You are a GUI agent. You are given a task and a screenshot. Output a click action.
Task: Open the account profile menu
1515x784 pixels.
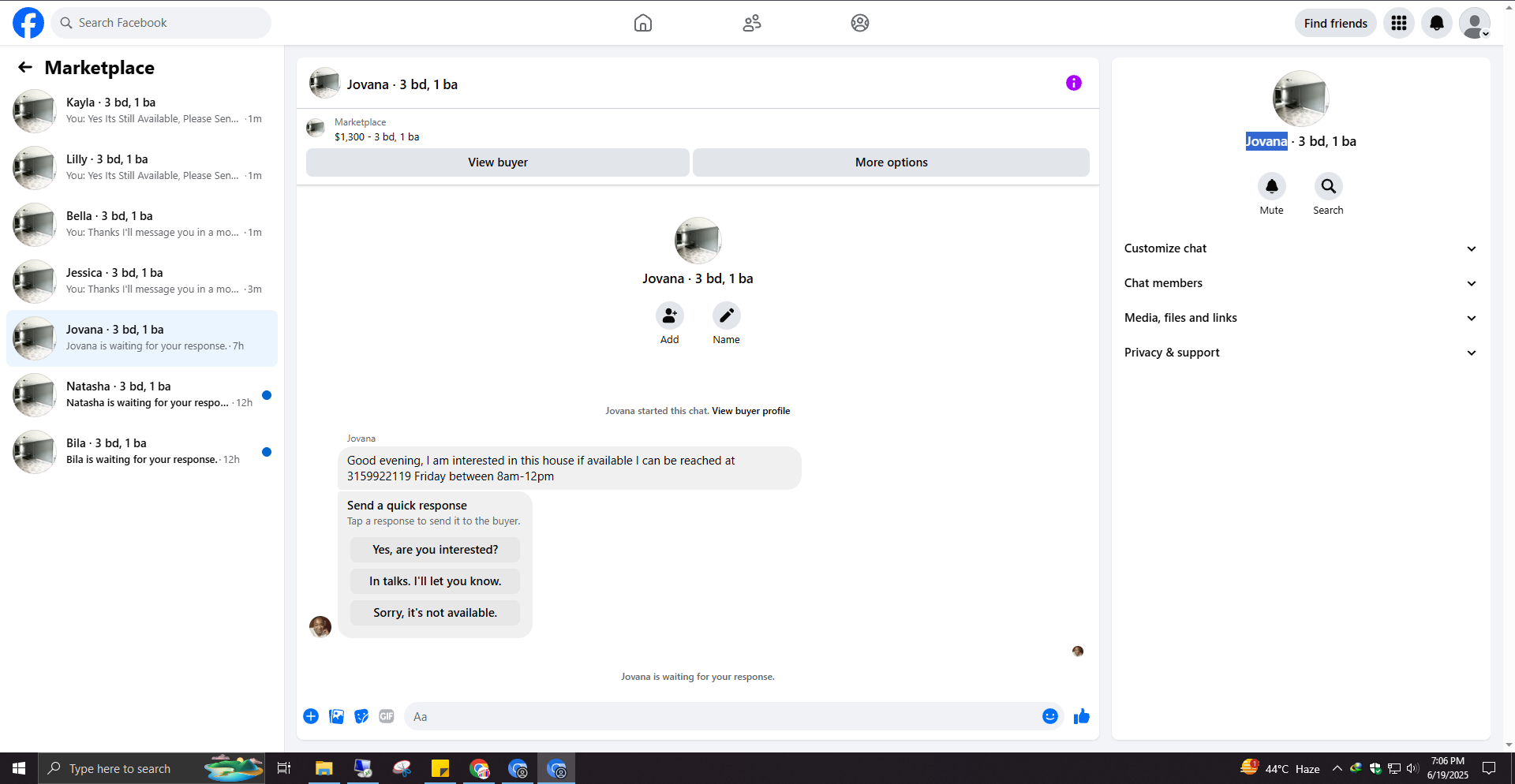[1475, 23]
